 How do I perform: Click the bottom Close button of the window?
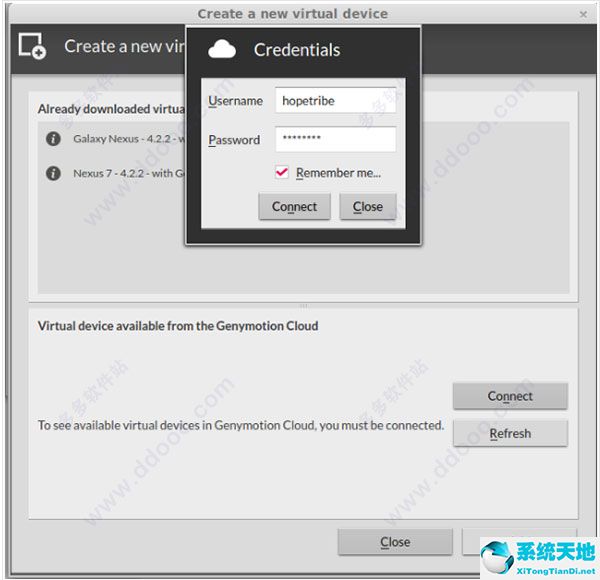[395, 542]
